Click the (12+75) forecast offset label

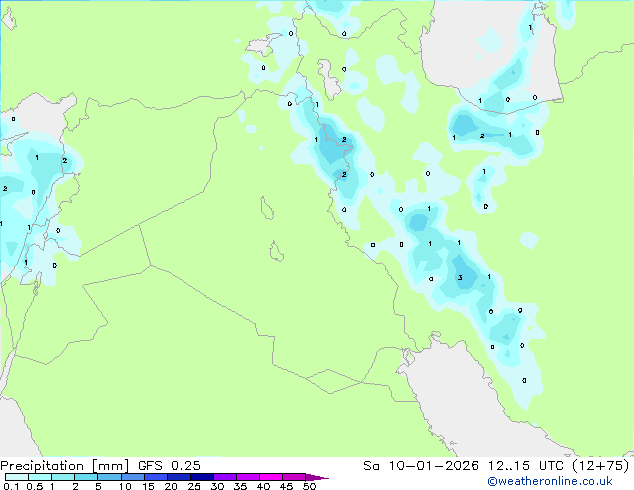point(601,466)
